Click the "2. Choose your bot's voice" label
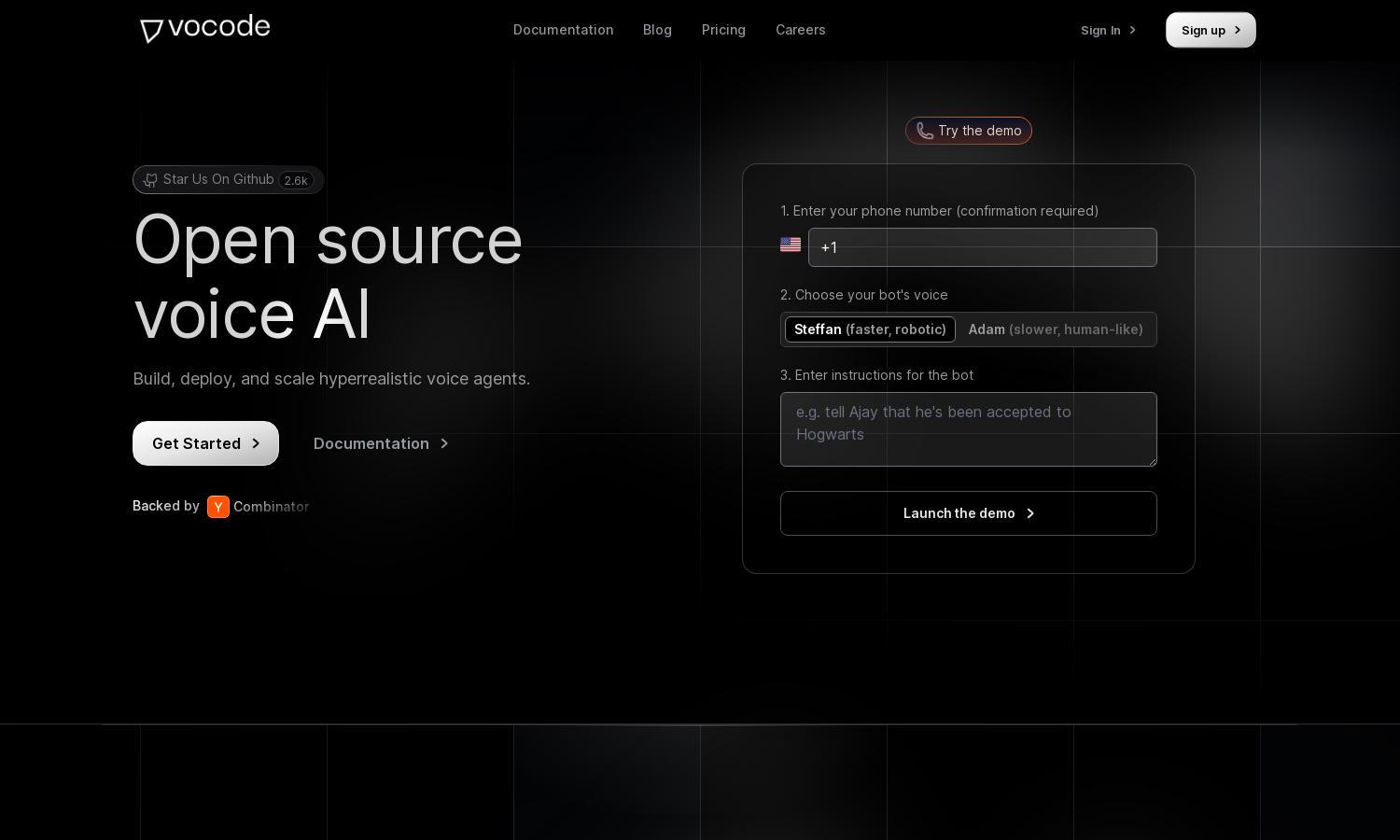Viewport: 1400px width, 840px height. [x=864, y=295]
